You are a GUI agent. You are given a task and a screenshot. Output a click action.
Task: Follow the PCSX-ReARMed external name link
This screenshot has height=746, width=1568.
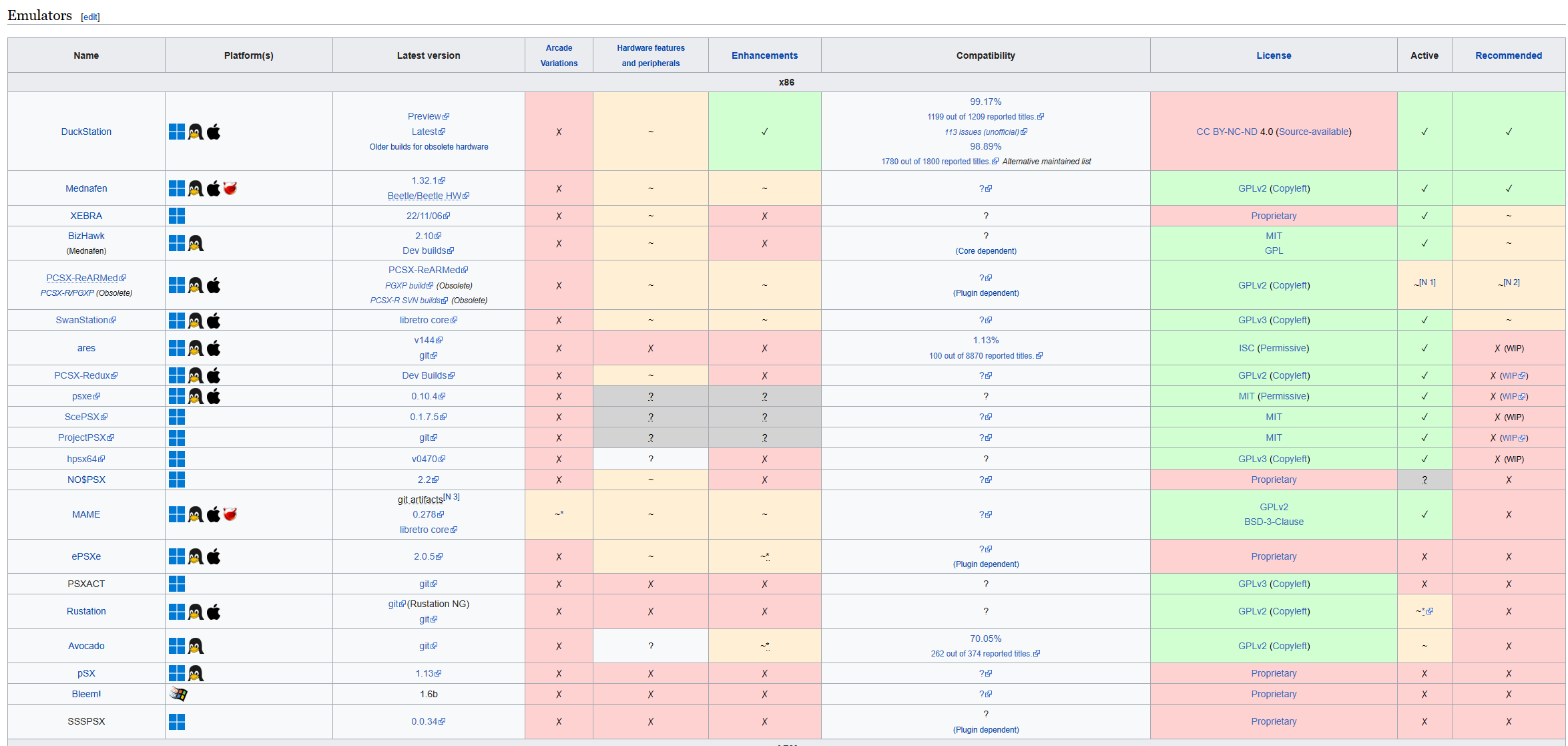pos(86,278)
